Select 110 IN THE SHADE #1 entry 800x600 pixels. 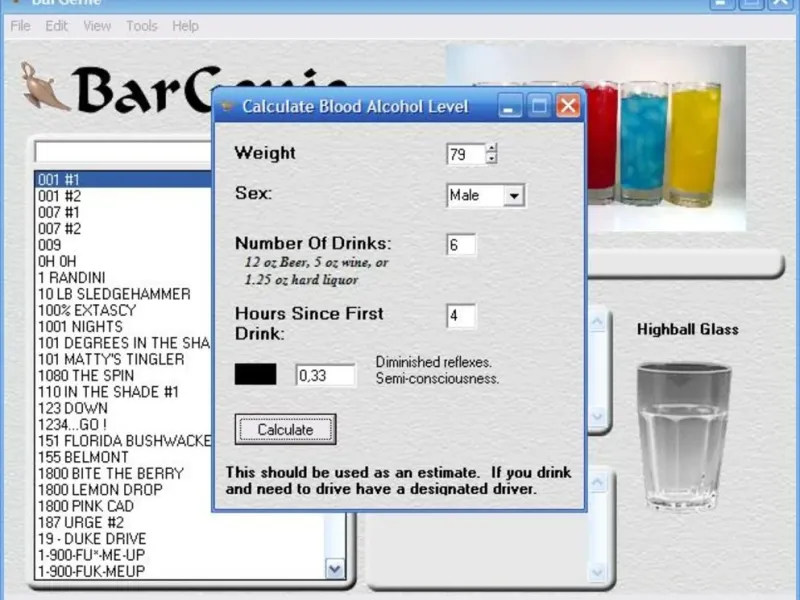(123, 392)
